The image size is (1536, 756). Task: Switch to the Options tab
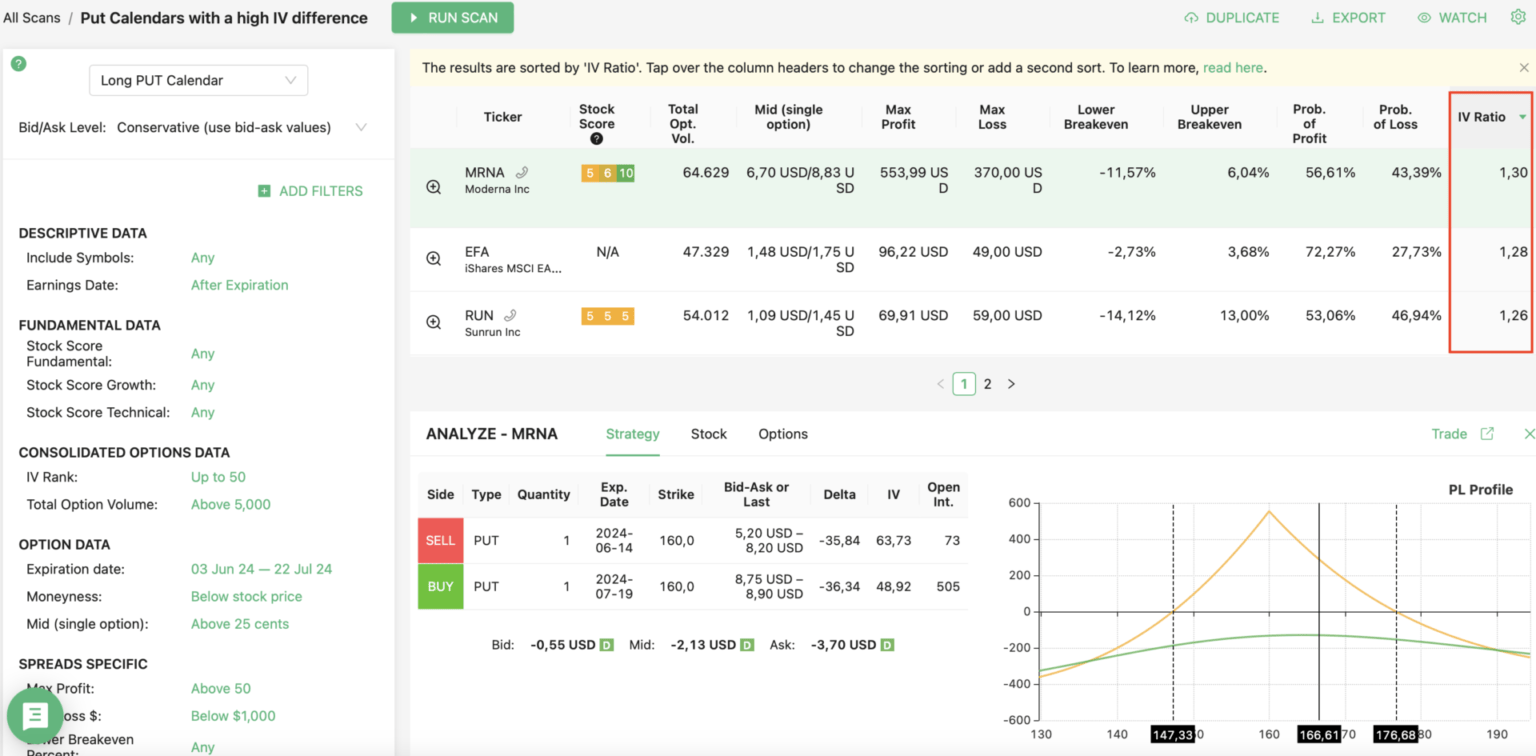[782, 434]
